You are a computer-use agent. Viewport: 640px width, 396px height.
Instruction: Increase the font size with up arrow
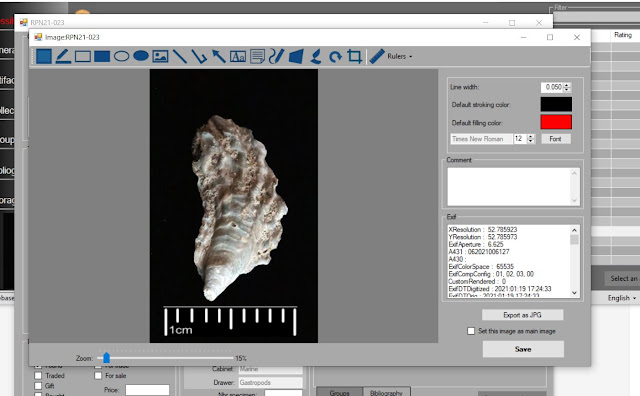pos(531,136)
